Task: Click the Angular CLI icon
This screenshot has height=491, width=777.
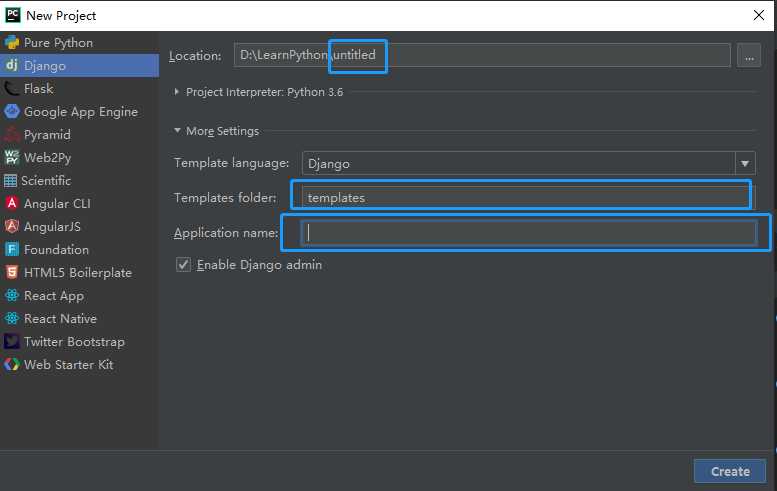Action: (x=12, y=203)
